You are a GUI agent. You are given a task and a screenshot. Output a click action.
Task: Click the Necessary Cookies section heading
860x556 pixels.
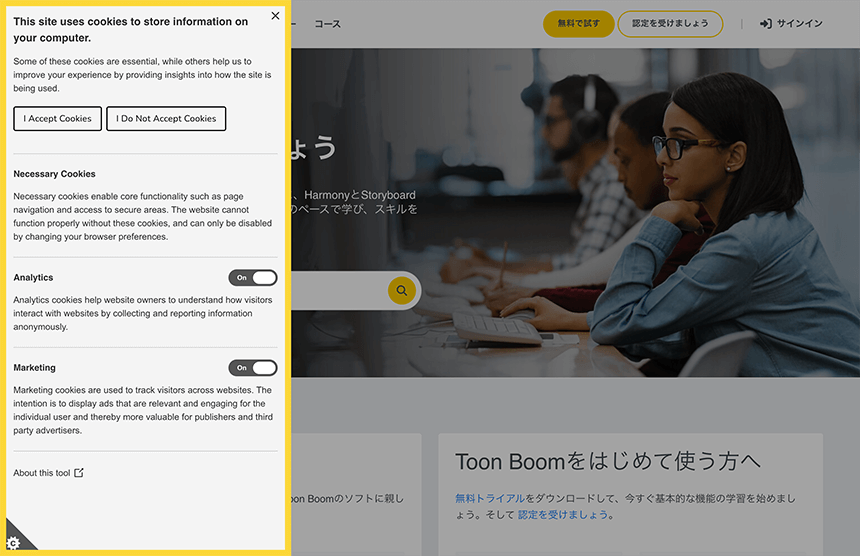[x=55, y=174]
